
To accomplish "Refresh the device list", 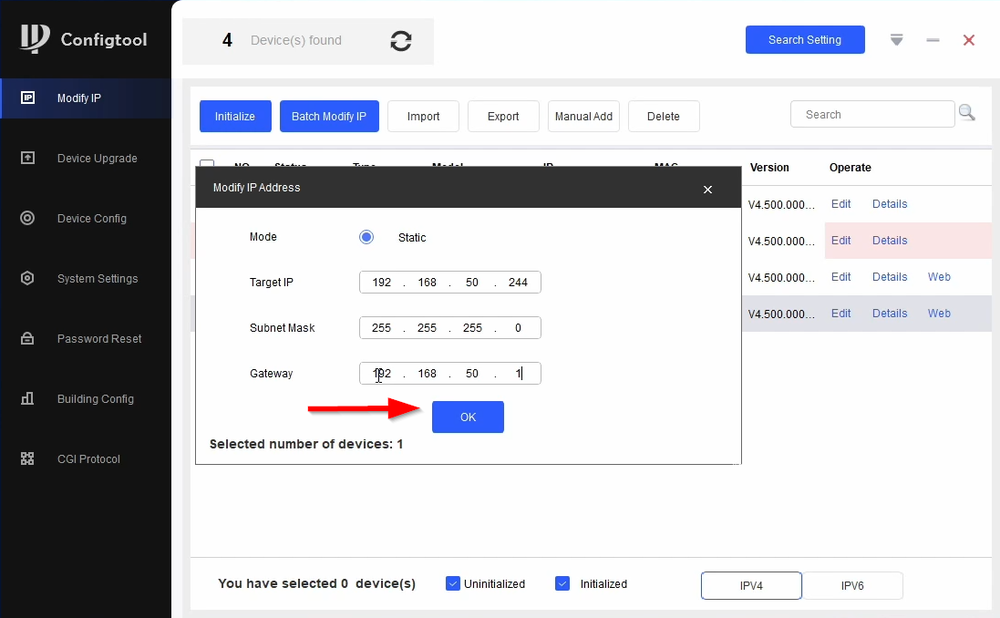I will 400,41.
